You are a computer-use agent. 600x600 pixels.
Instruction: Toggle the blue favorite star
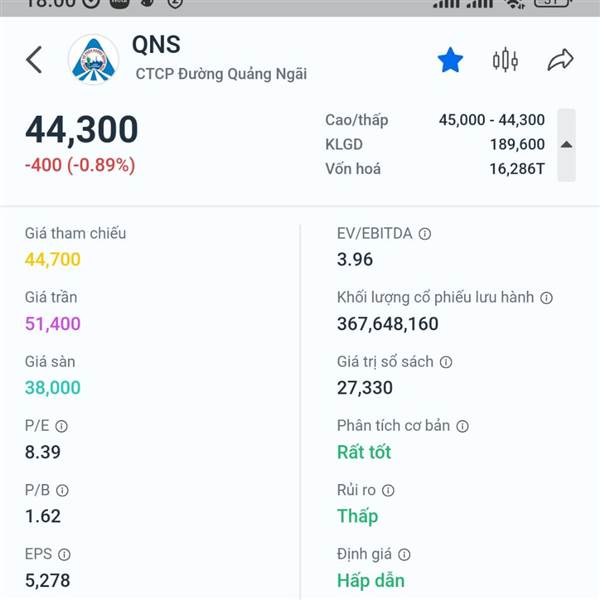[450, 61]
